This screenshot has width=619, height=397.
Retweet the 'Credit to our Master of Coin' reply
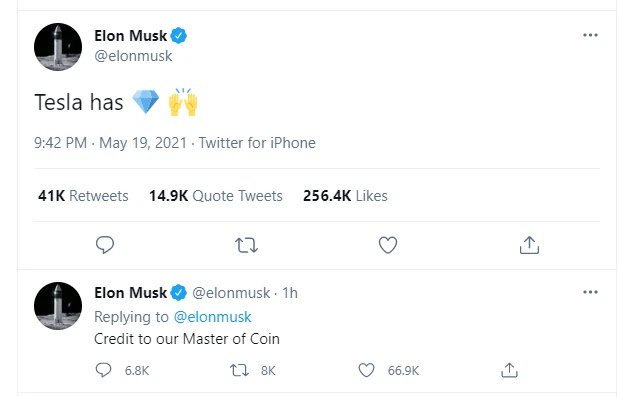point(239,370)
